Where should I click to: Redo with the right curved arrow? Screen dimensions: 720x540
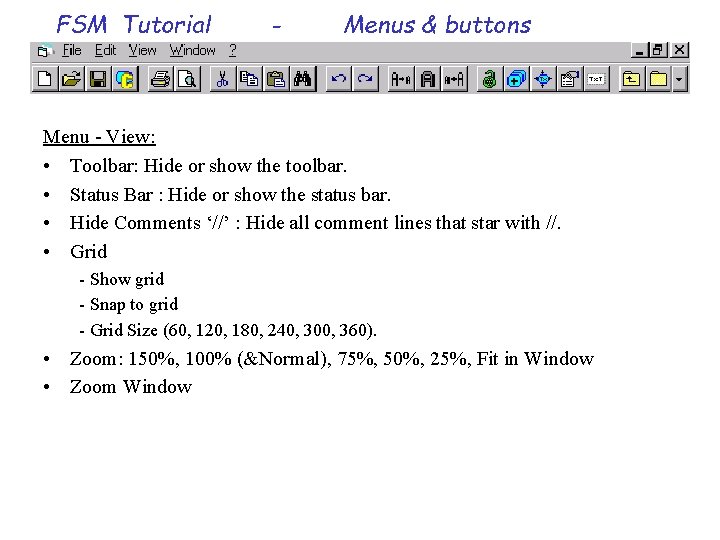coord(366,79)
